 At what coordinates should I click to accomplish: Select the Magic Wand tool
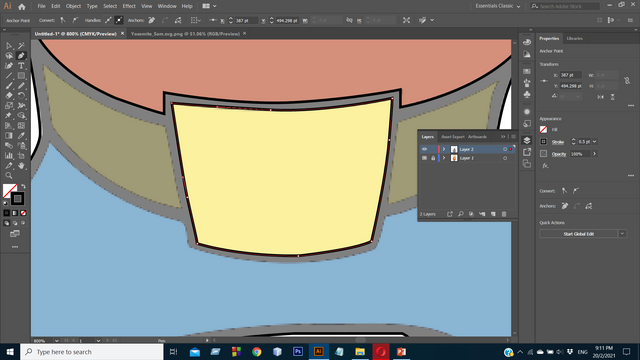click(x=21, y=46)
